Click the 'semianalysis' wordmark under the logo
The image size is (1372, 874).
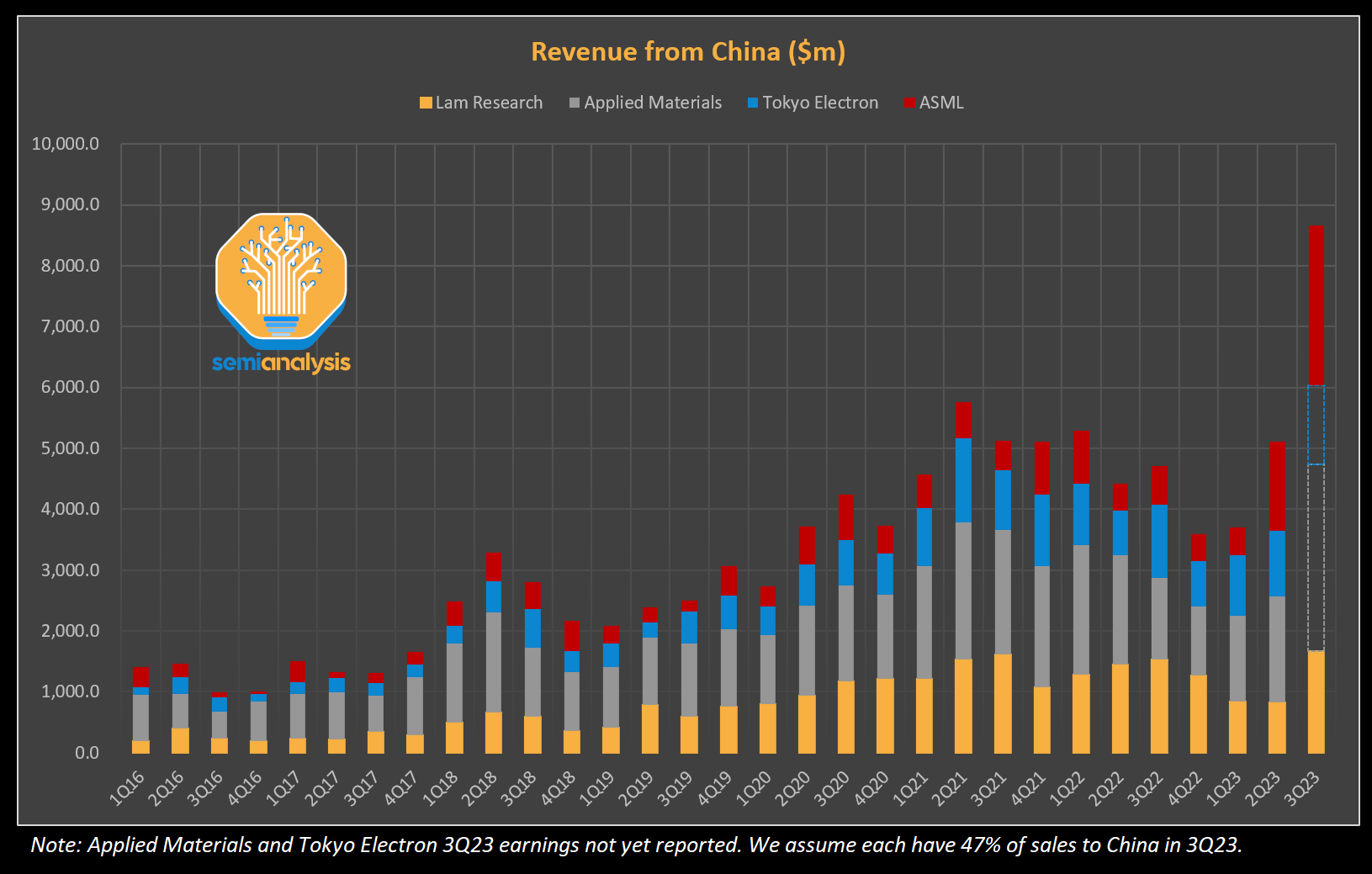click(x=281, y=363)
